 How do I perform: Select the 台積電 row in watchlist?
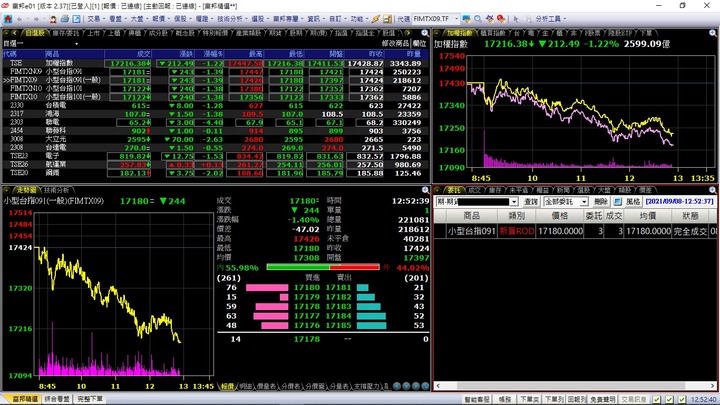(216, 106)
